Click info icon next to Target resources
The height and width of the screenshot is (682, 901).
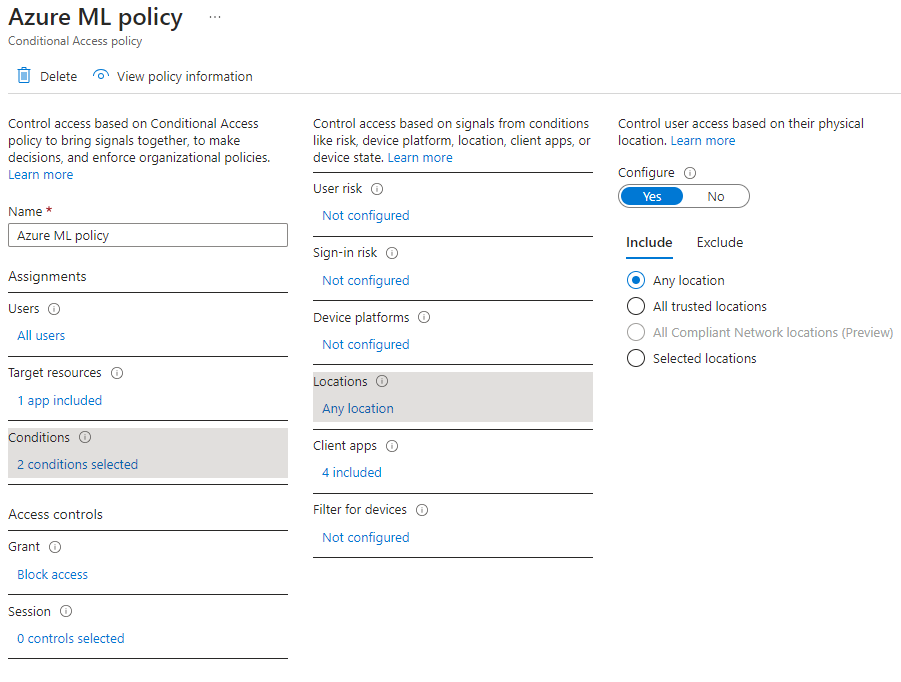[x=117, y=373]
